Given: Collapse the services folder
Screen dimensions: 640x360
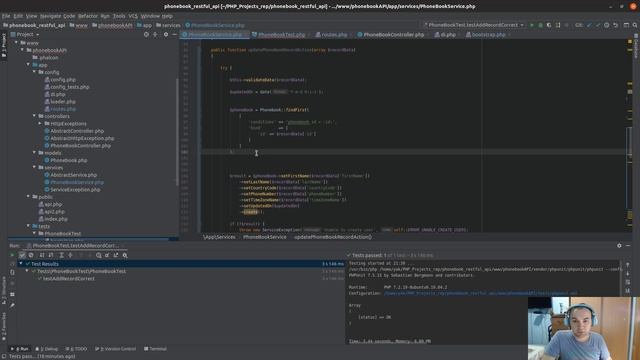Looking at the screenshot, I should pos(34,167).
